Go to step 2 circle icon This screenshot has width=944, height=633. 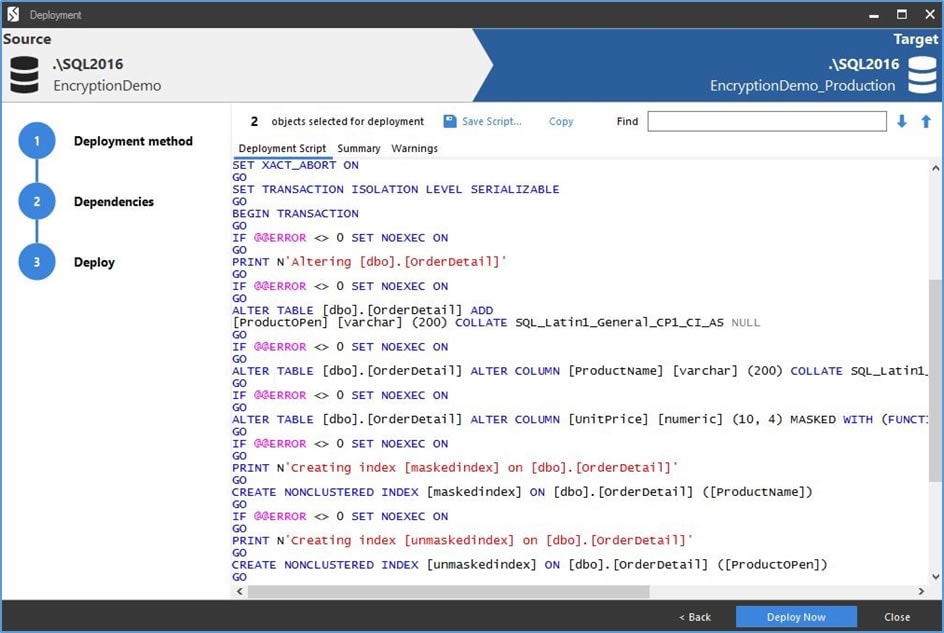[37, 201]
